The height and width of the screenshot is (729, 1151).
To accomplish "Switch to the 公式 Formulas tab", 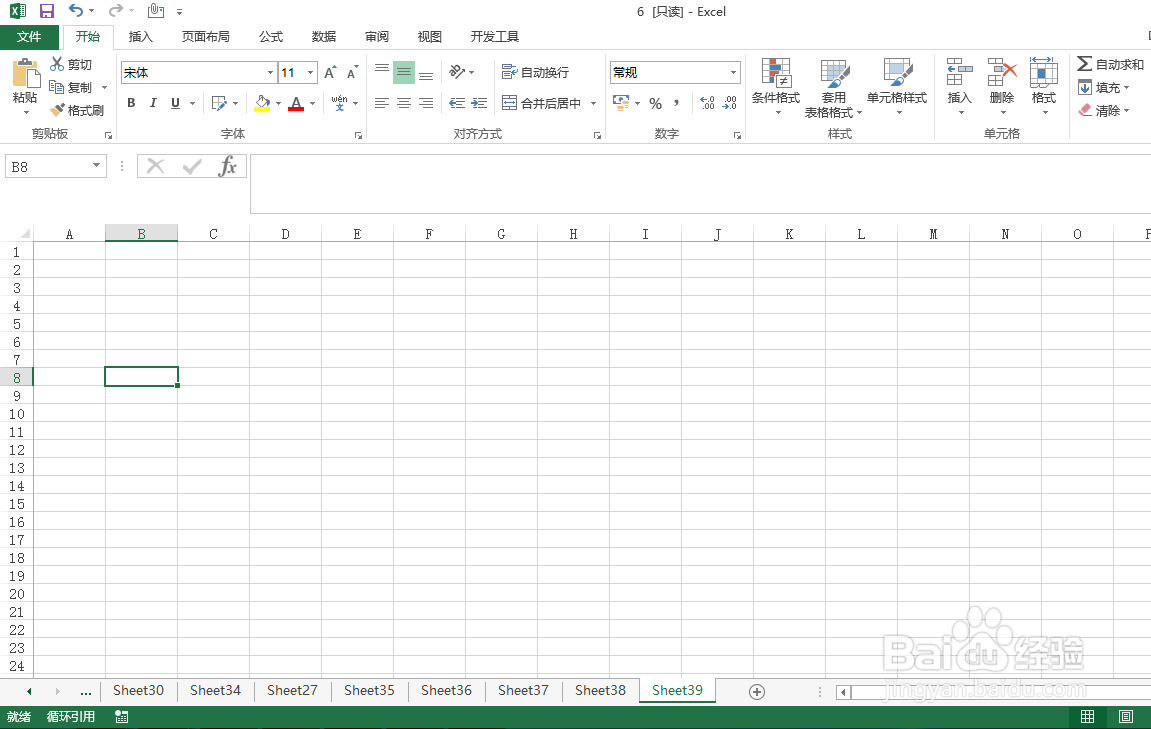I will [271, 37].
